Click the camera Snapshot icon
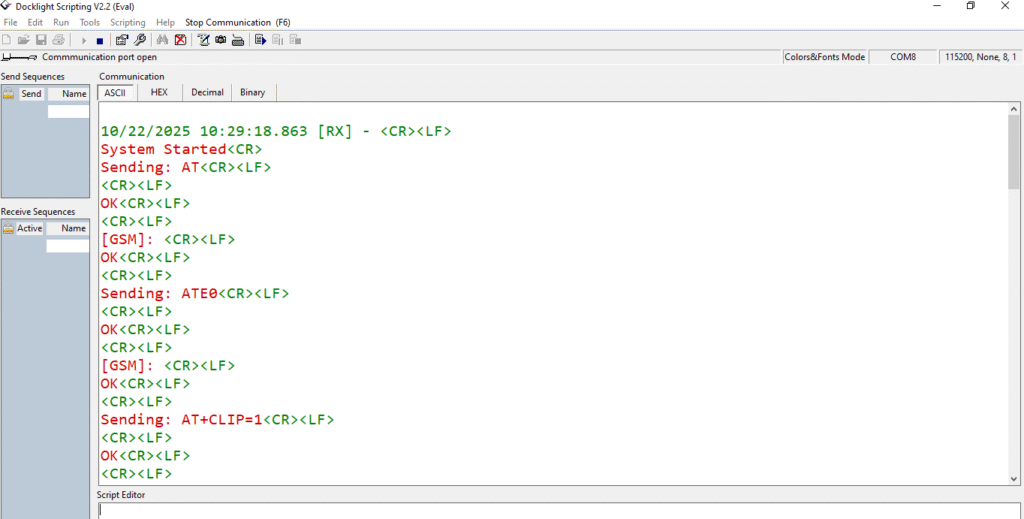This screenshot has height=519, width=1024. [x=220, y=40]
